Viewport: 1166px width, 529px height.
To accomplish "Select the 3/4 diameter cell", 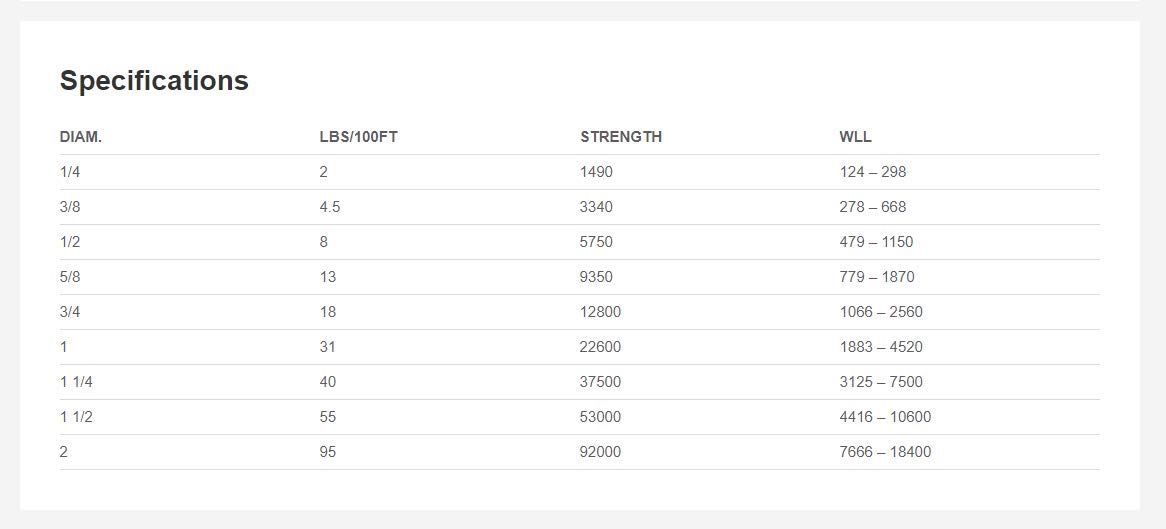I will (70, 312).
